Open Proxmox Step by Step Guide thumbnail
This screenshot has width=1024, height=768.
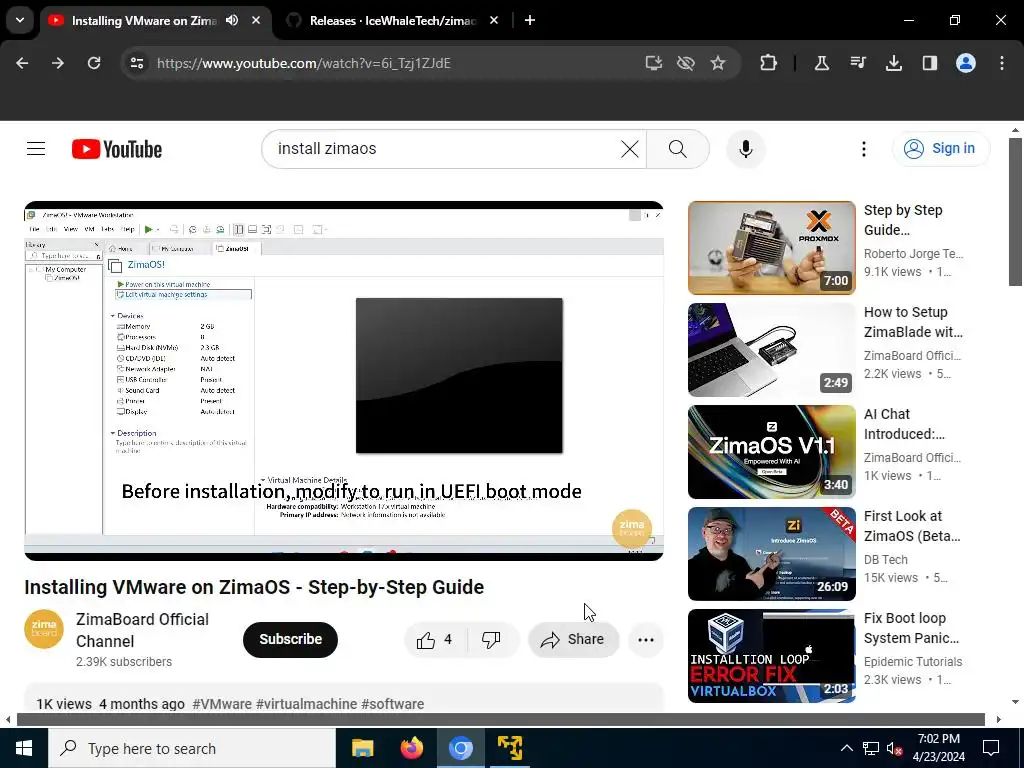pos(771,248)
